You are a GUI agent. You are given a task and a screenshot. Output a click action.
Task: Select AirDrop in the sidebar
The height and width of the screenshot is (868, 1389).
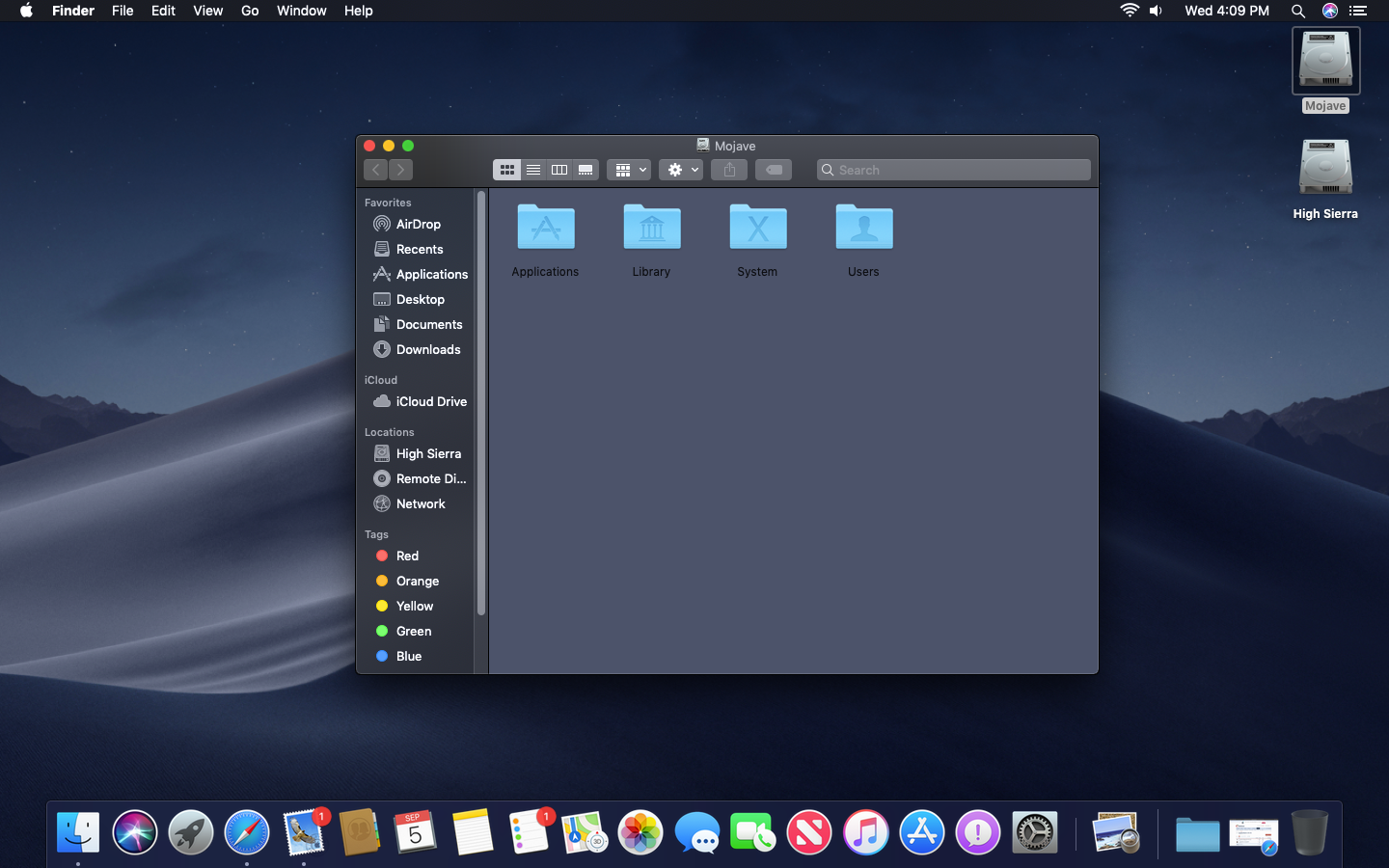pyautogui.click(x=418, y=224)
